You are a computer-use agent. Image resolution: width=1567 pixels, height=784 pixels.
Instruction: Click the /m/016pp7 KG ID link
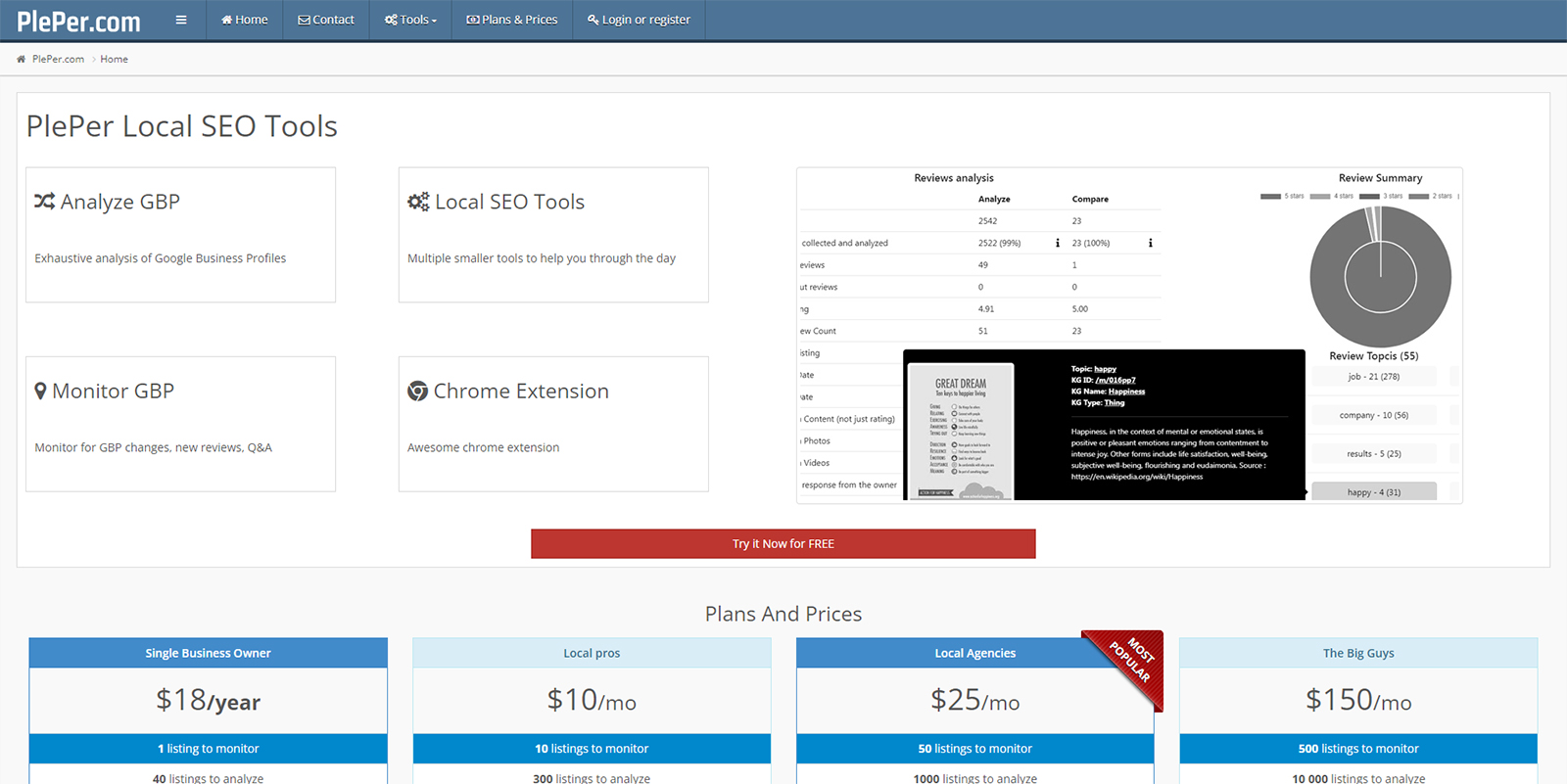[x=1116, y=380]
